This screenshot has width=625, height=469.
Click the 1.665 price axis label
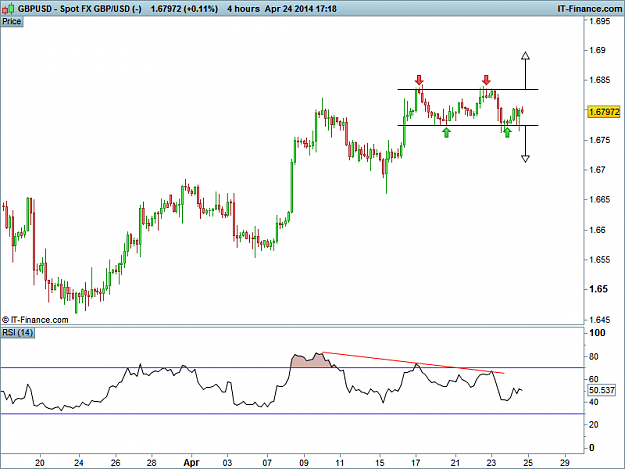pyautogui.click(x=600, y=200)
